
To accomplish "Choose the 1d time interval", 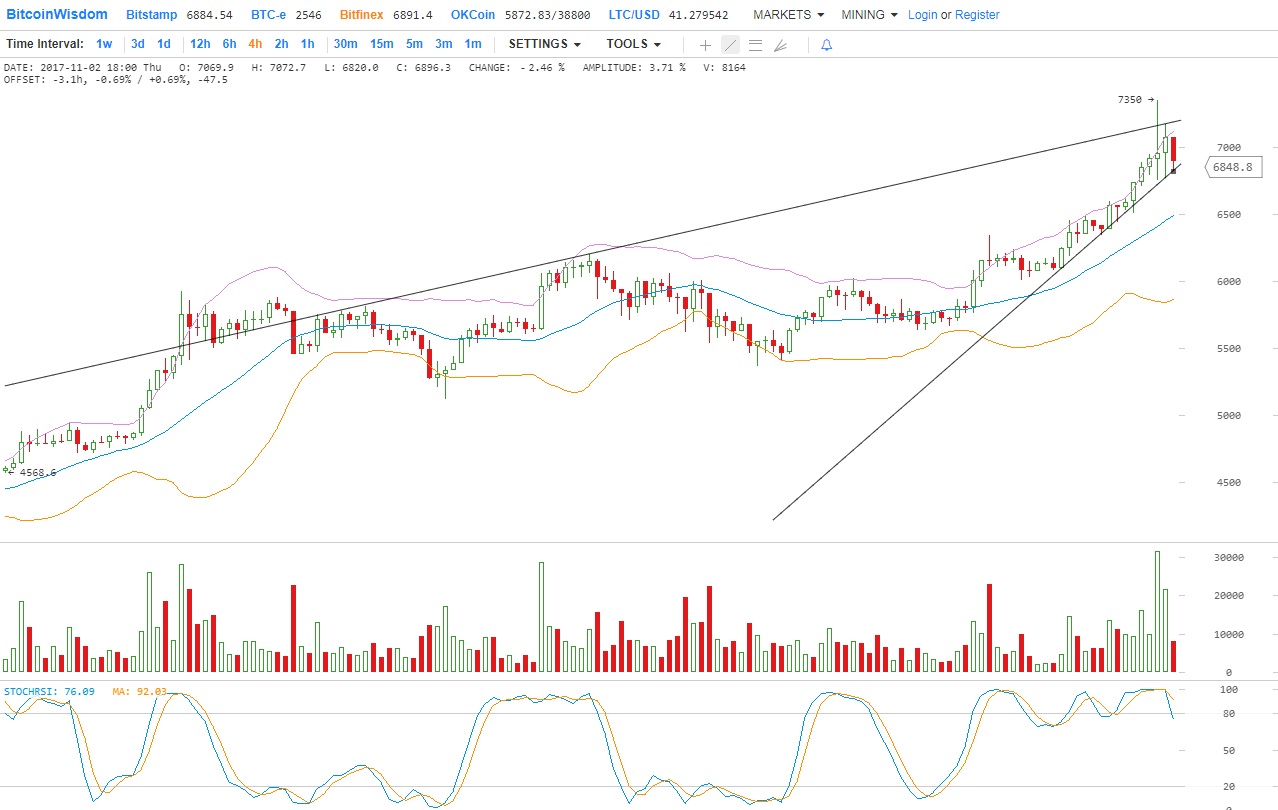I will tap(163, 44).
